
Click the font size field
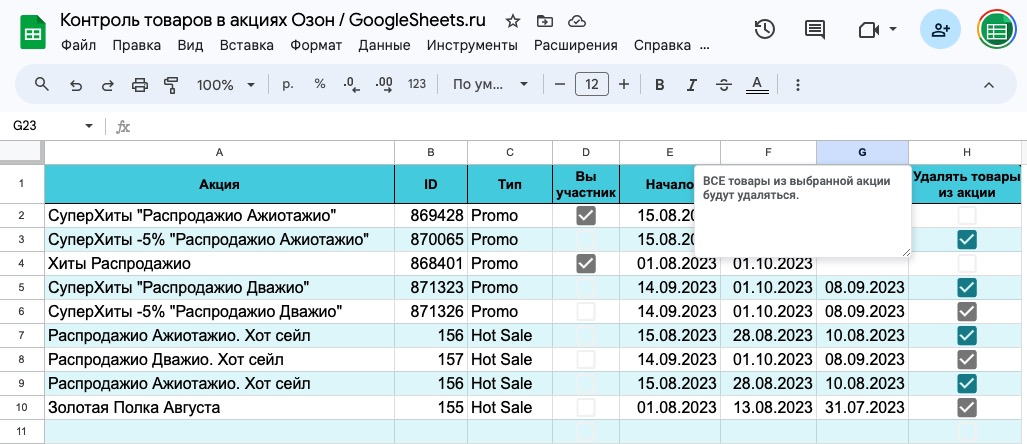(x=592, y=85)
